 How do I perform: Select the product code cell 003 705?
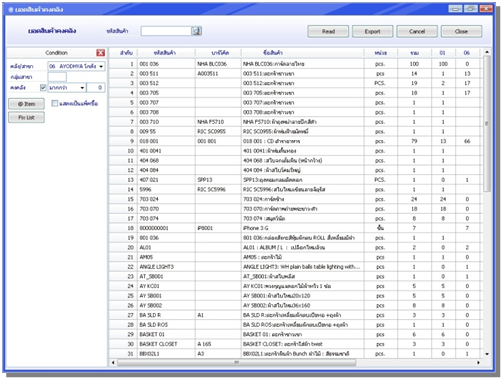tap(166, 93)
